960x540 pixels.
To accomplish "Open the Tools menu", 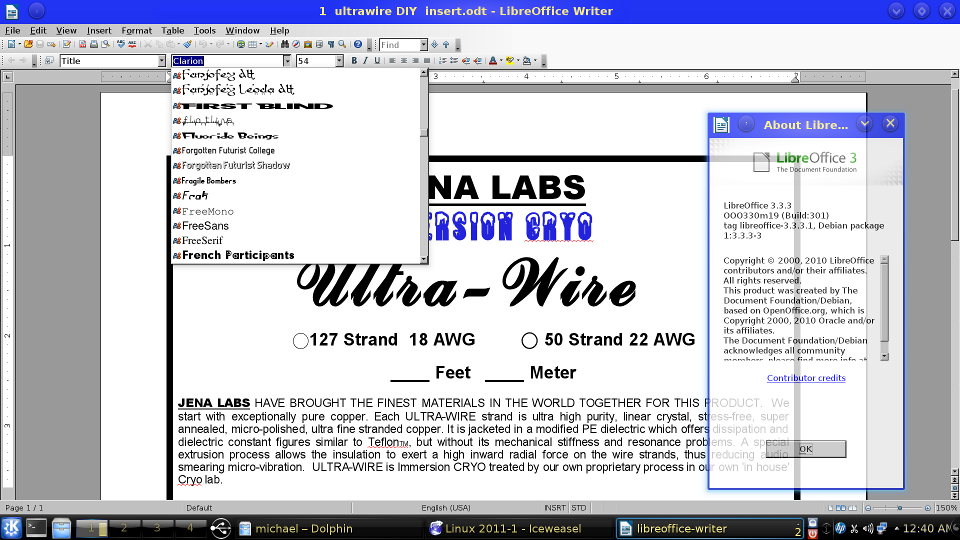I will tap(204, 31).
